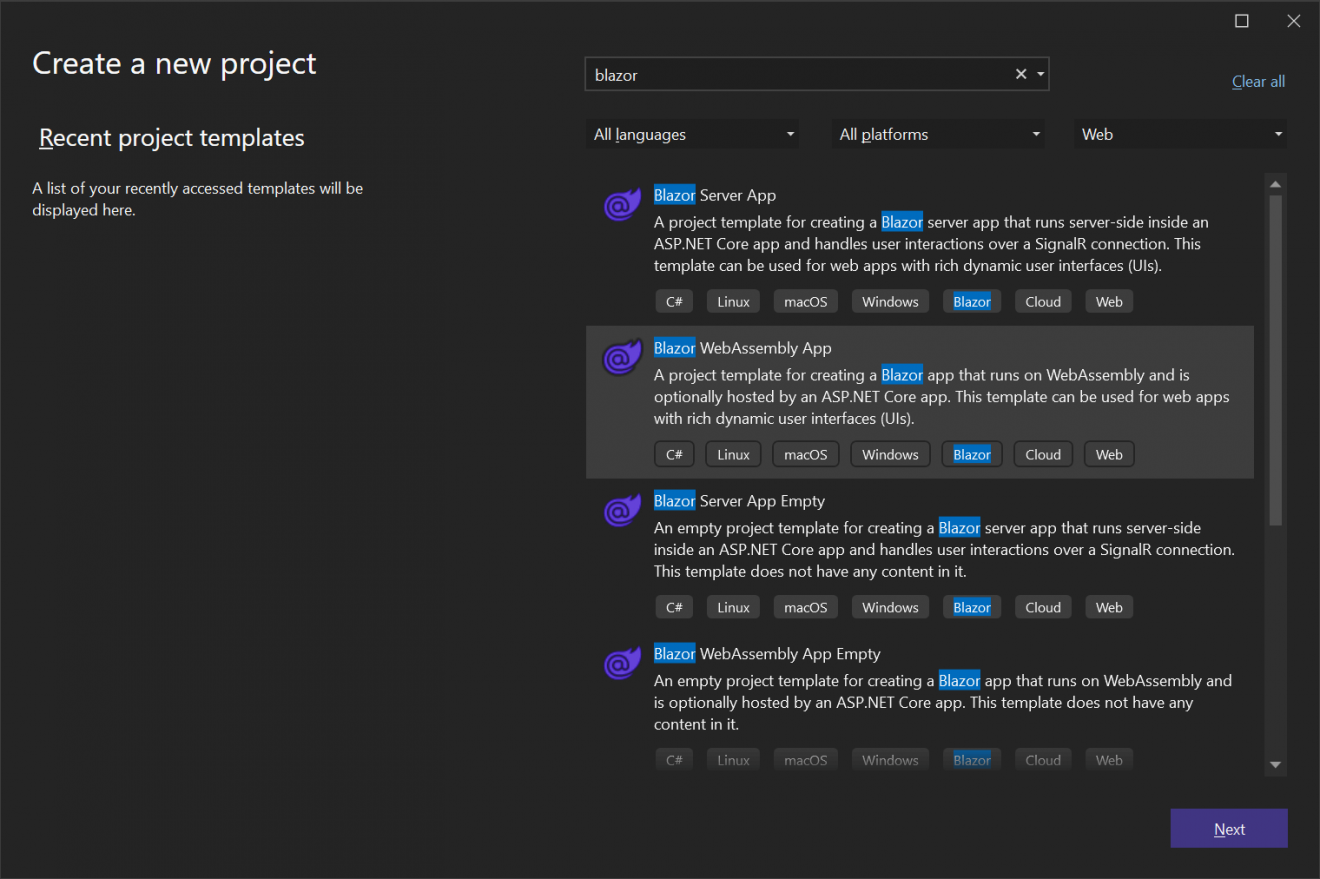Click the Blazor WebAssembly App template icon

click(622, 357)
